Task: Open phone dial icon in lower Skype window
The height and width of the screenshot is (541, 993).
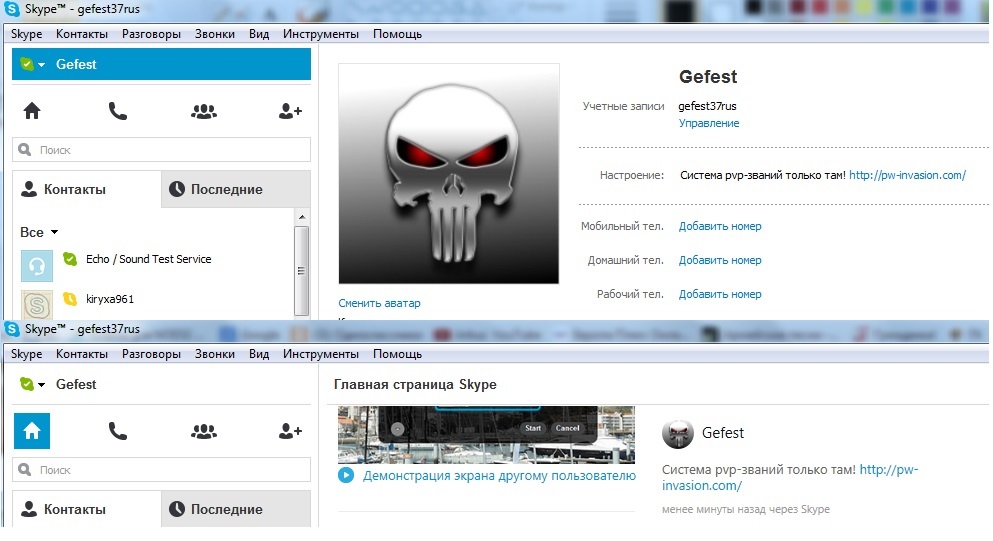Action: (118, 431)
